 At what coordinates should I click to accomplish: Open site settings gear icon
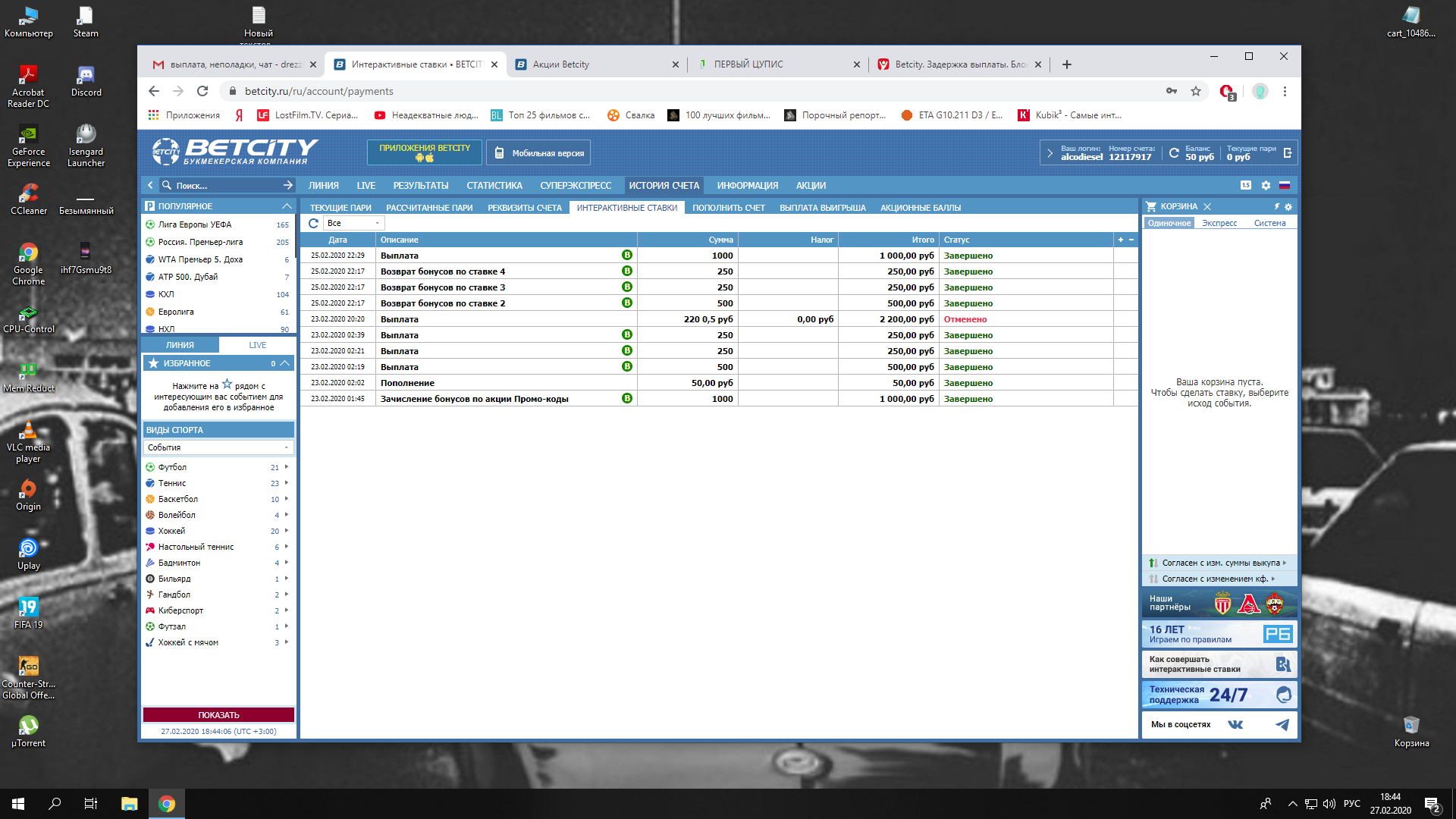click(1266, 185)
